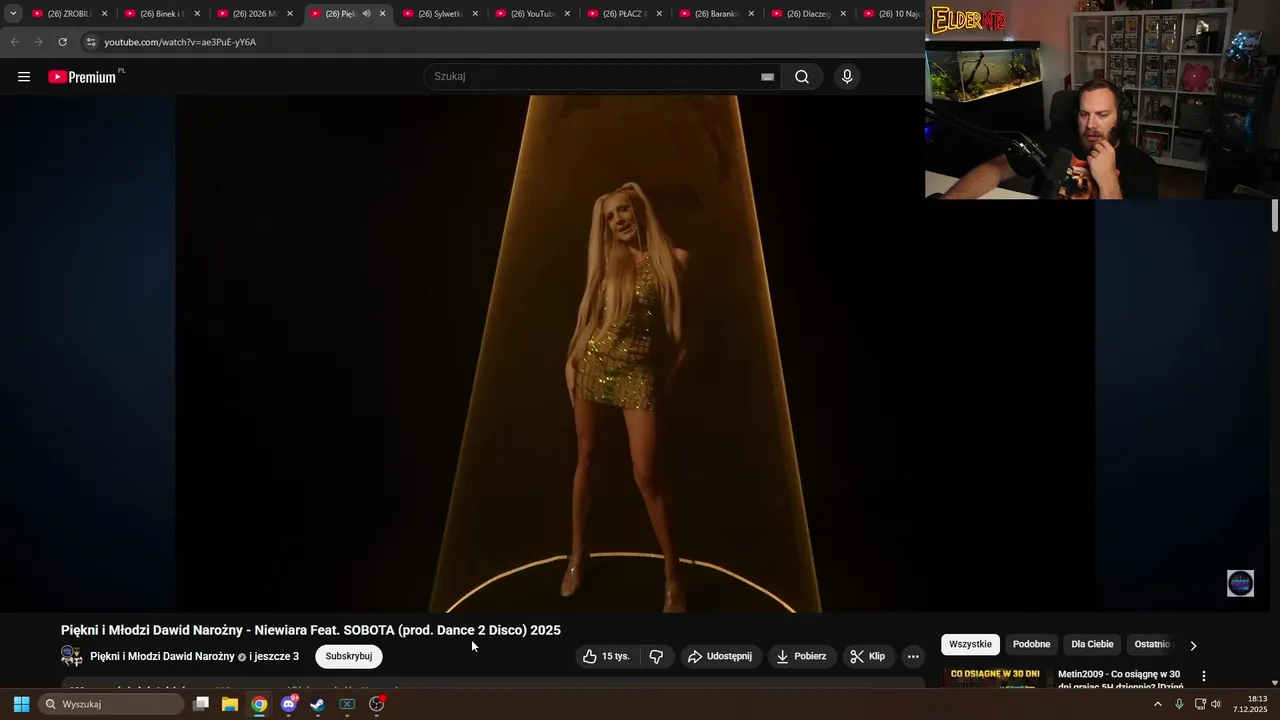This screenshot has height=720, width=1280.
Task: Close the Binek tab
Action: [197, 14]
